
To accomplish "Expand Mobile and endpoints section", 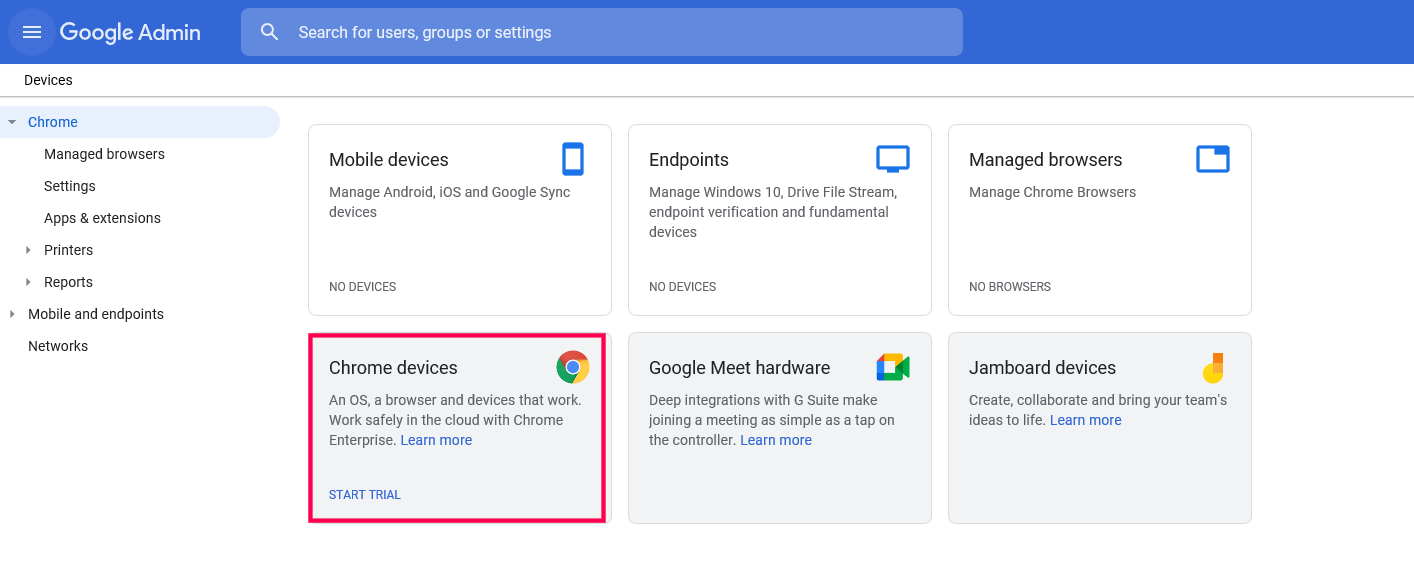I will pos(12,314).
